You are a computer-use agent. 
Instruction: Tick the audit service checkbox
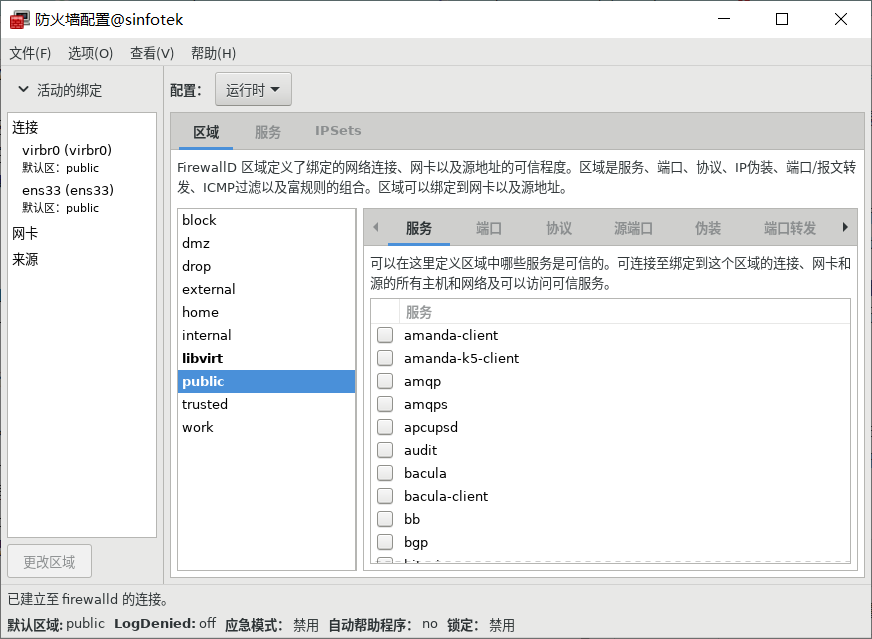point(385,450)
